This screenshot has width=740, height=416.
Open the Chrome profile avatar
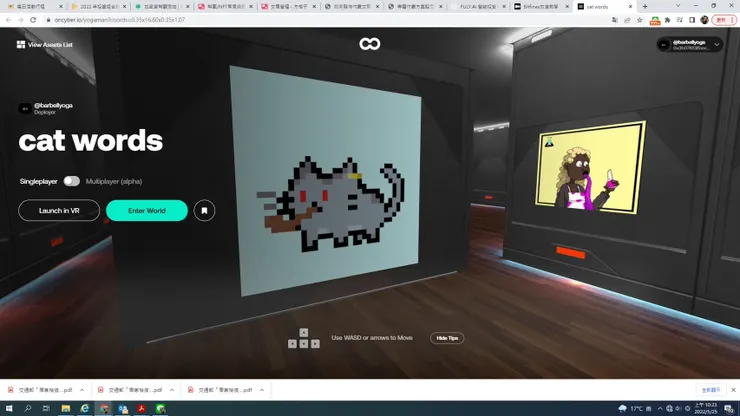(x=704, y=20)
